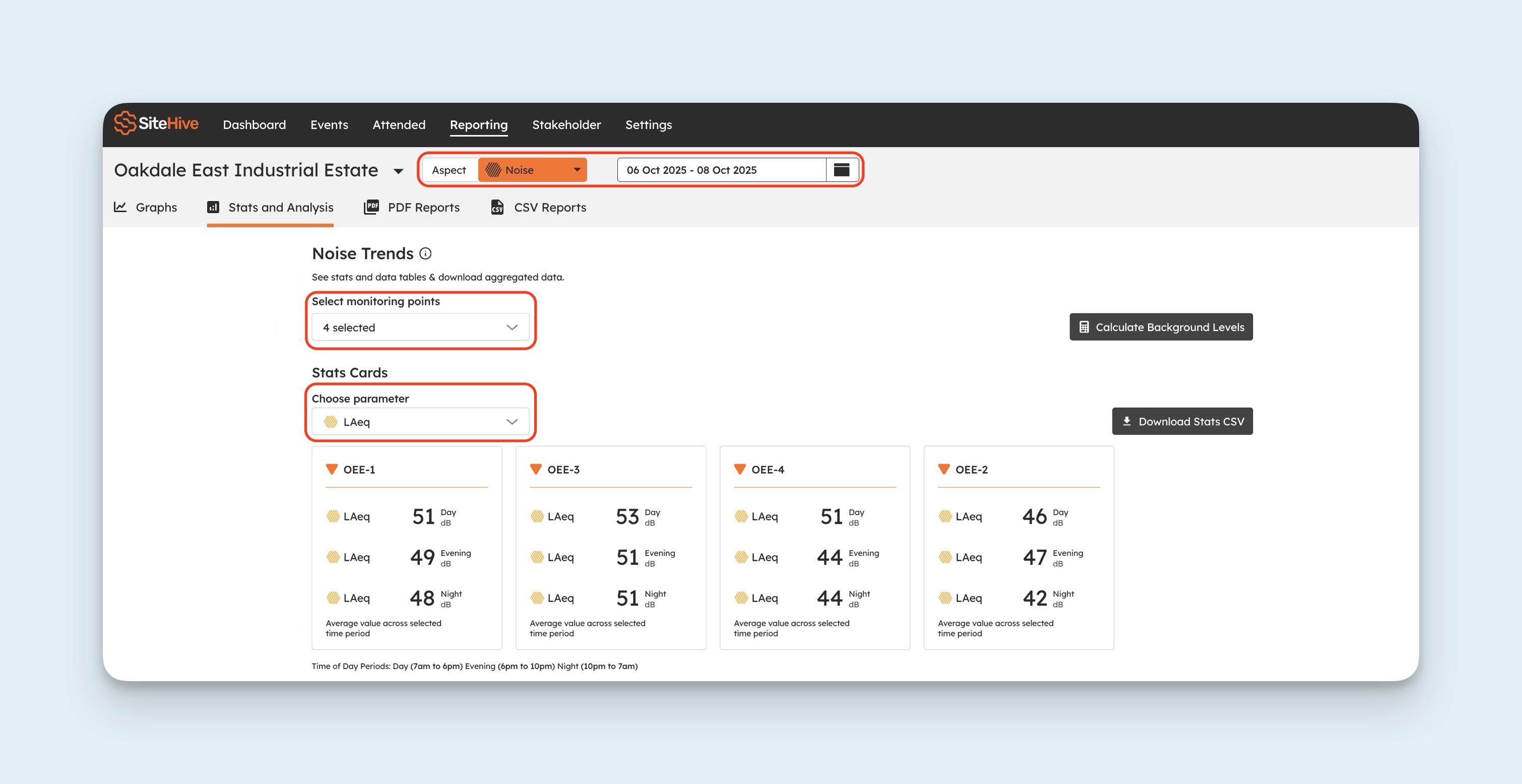Screen dimensions: 1522x784
Task: Open the Noise aspect dropdown
Action: pos(532,170)
